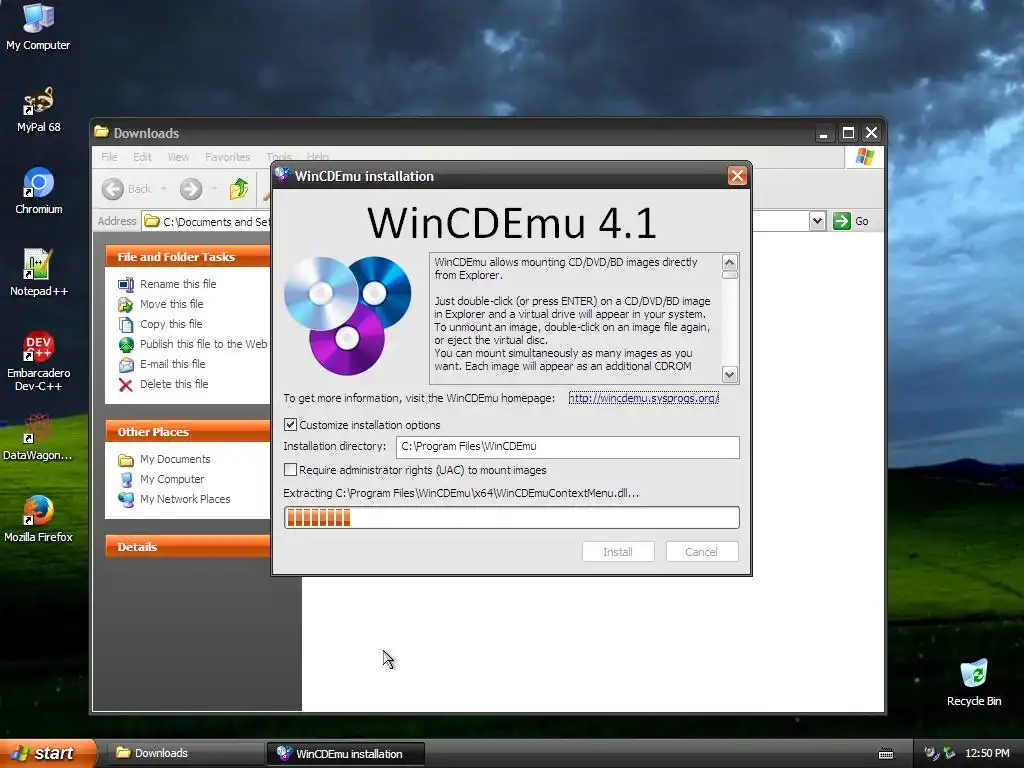Collapse the Other Places panel
The width and height of the screenshot is (1024, 768).
(x=188, y=432)
